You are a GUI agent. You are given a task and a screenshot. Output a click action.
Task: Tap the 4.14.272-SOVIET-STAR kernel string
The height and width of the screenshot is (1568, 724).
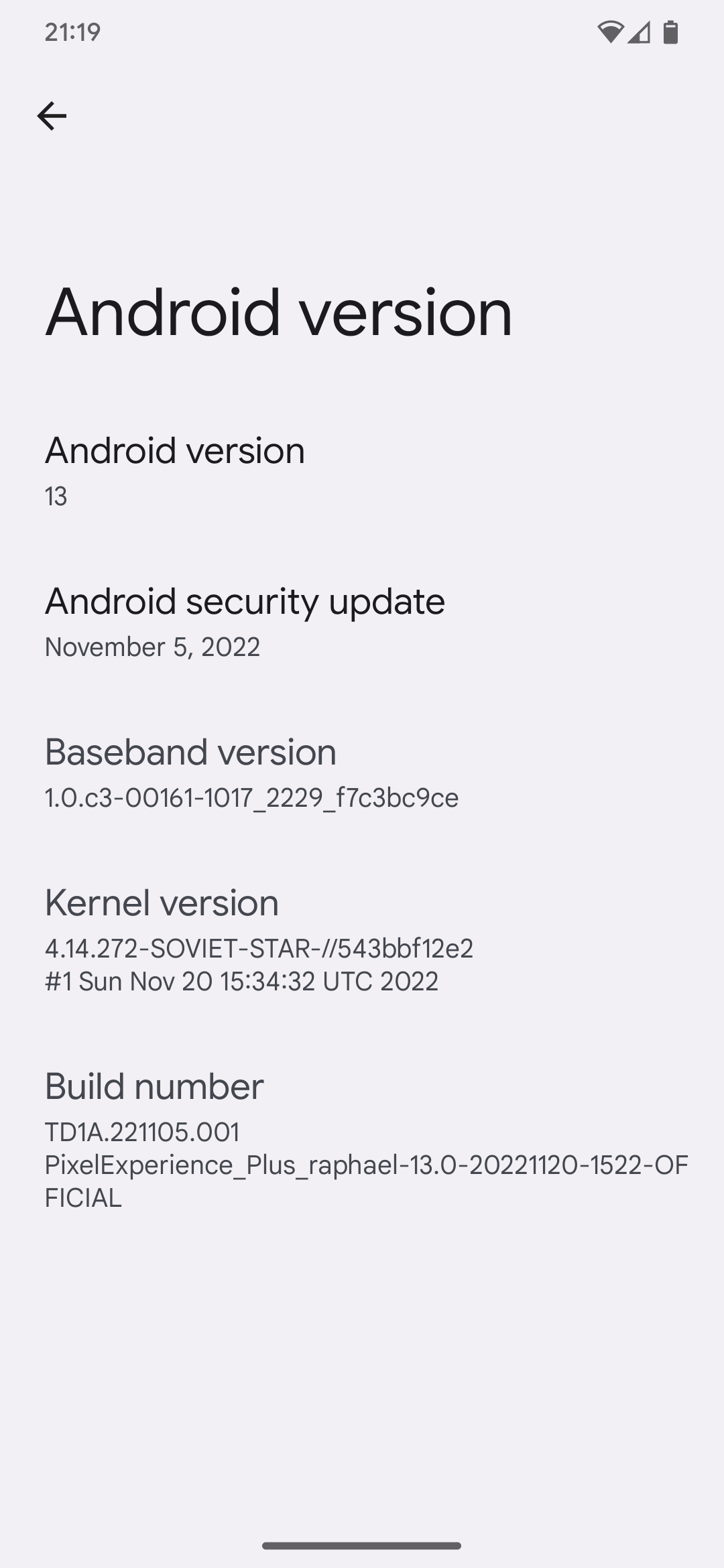[259, 949]
